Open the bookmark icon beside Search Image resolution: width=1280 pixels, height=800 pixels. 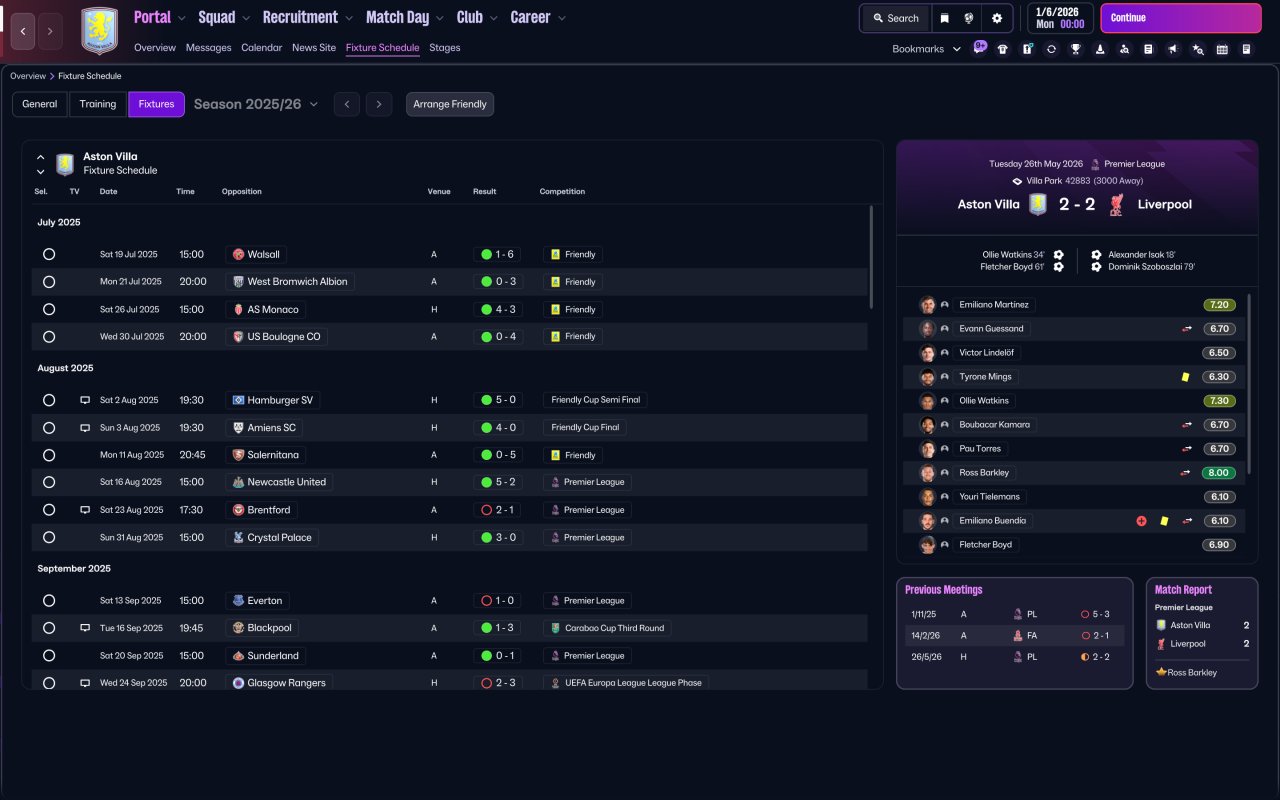click(944, 18)
